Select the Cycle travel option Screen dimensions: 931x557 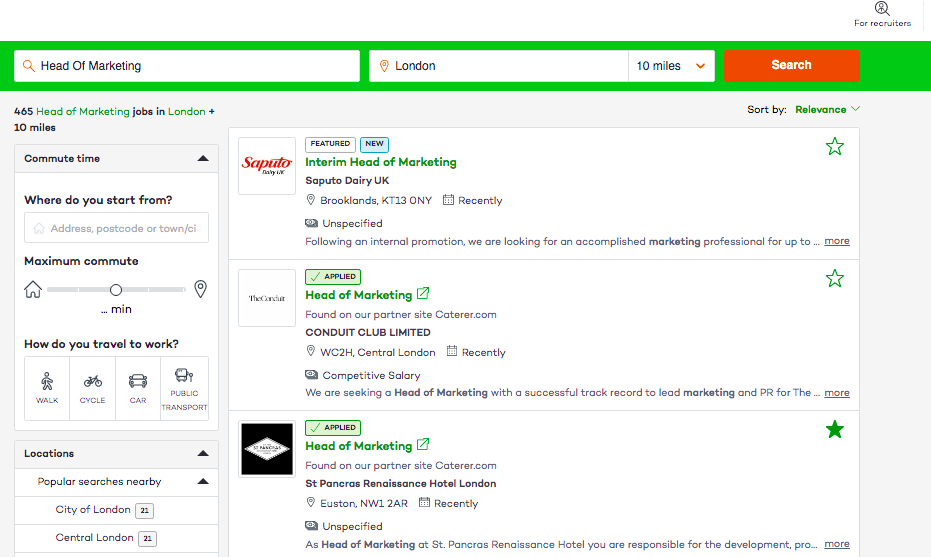point(93,388)
